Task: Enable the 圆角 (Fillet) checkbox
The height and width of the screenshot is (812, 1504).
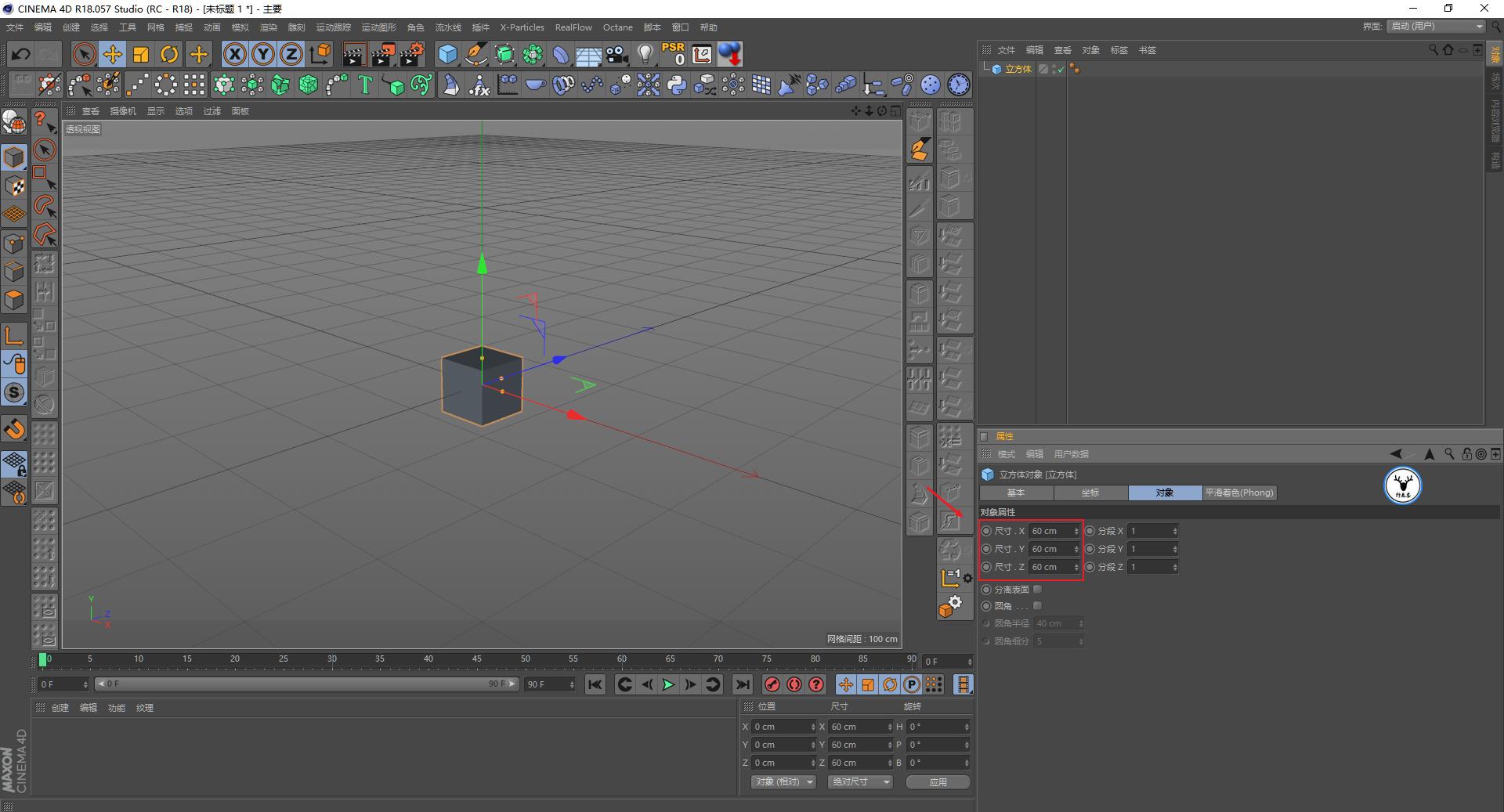Action: click(x=1037, y=606)
